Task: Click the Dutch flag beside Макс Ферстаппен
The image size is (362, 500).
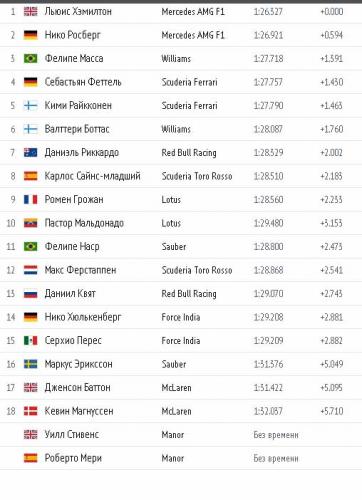Action: click(x=30, y=270)
